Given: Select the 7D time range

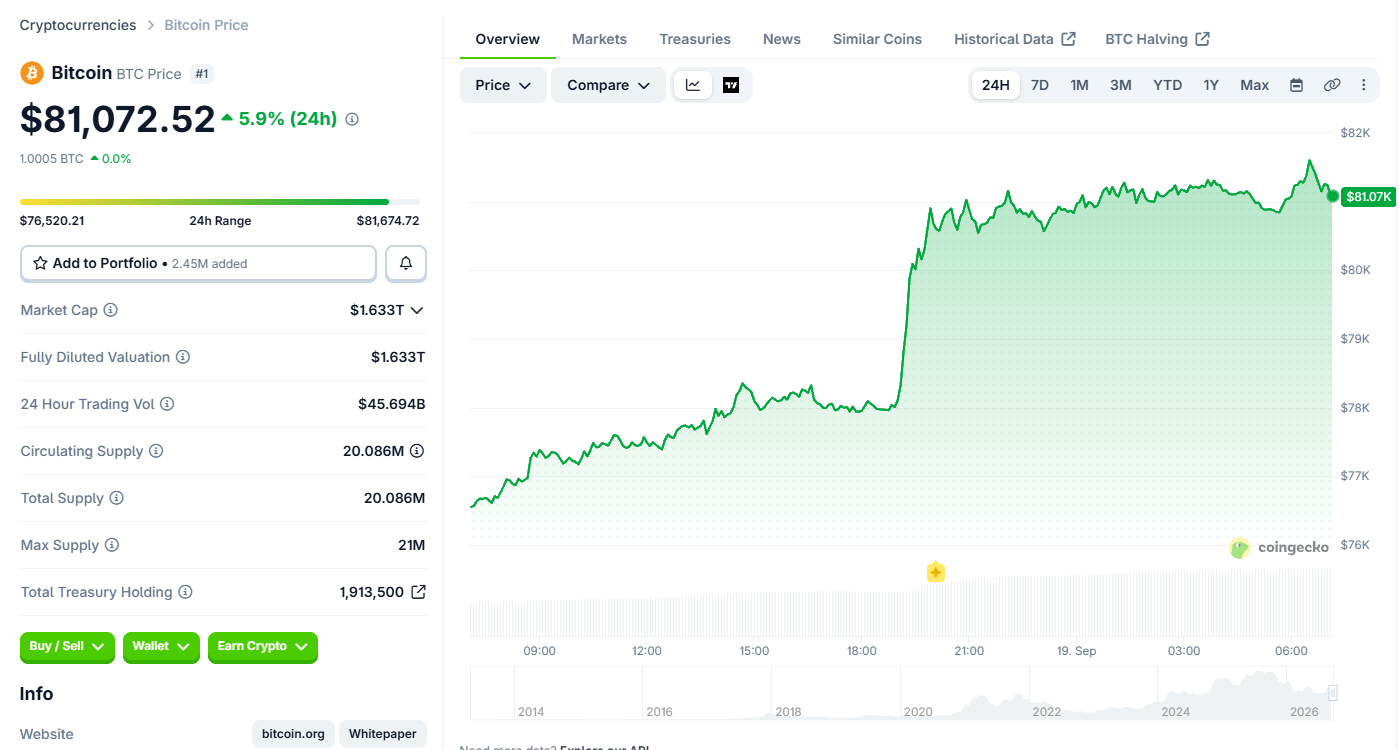Looking at the screenshot, I should click(1040, 85).
